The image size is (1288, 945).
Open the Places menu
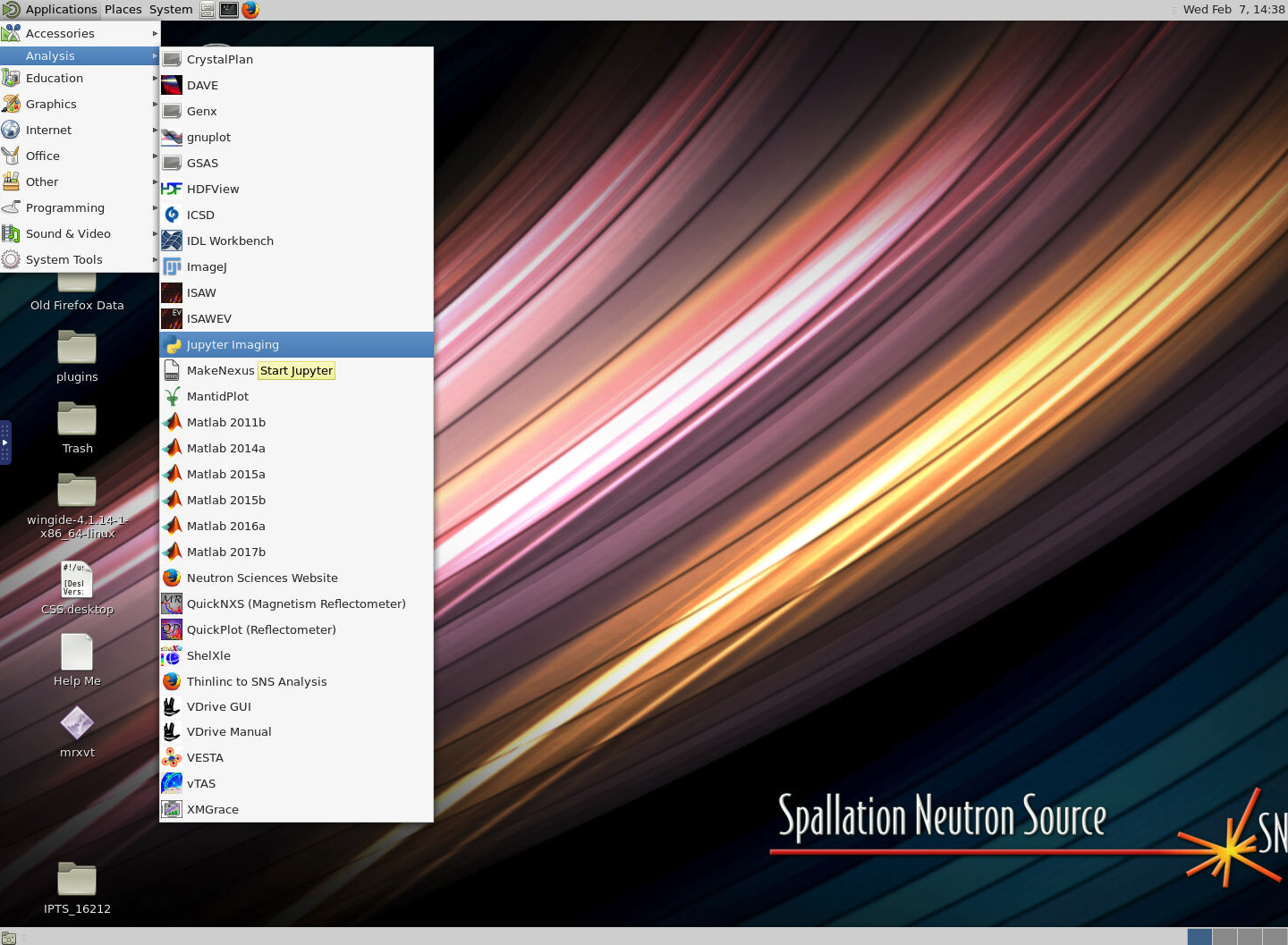(x=123, y=9)
